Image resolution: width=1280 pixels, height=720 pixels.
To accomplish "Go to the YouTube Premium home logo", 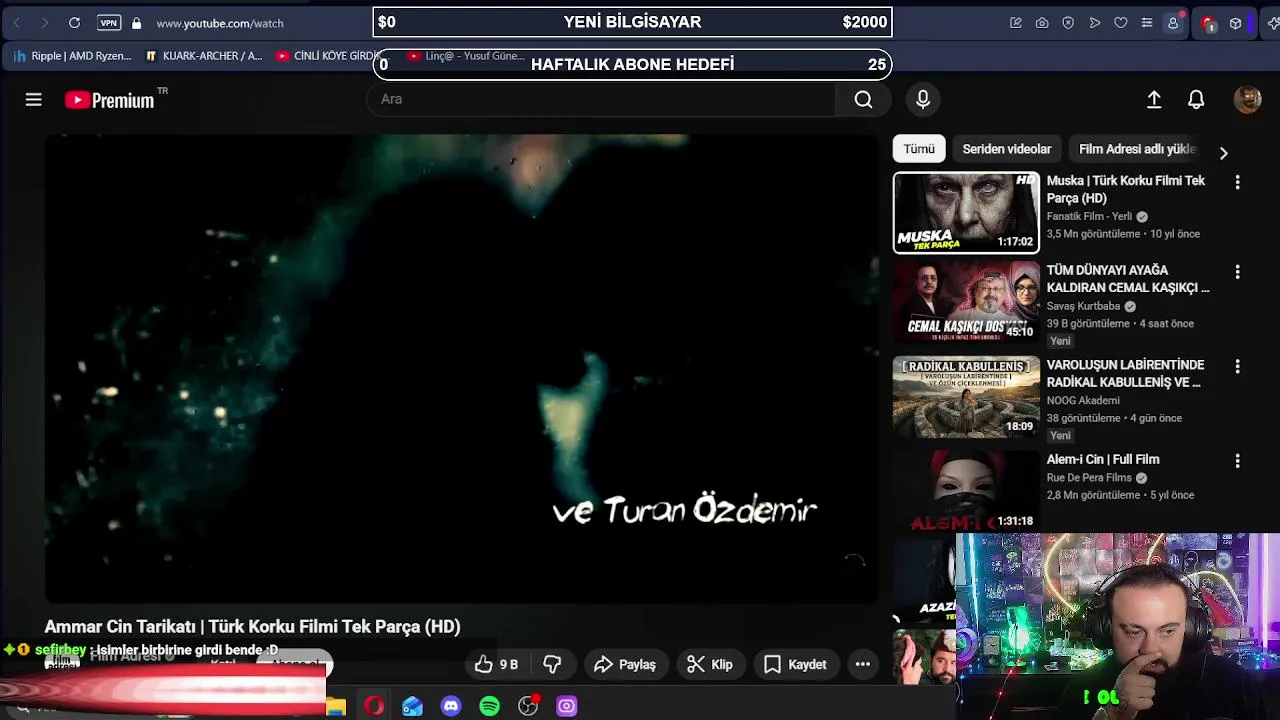I will [110, 100].
